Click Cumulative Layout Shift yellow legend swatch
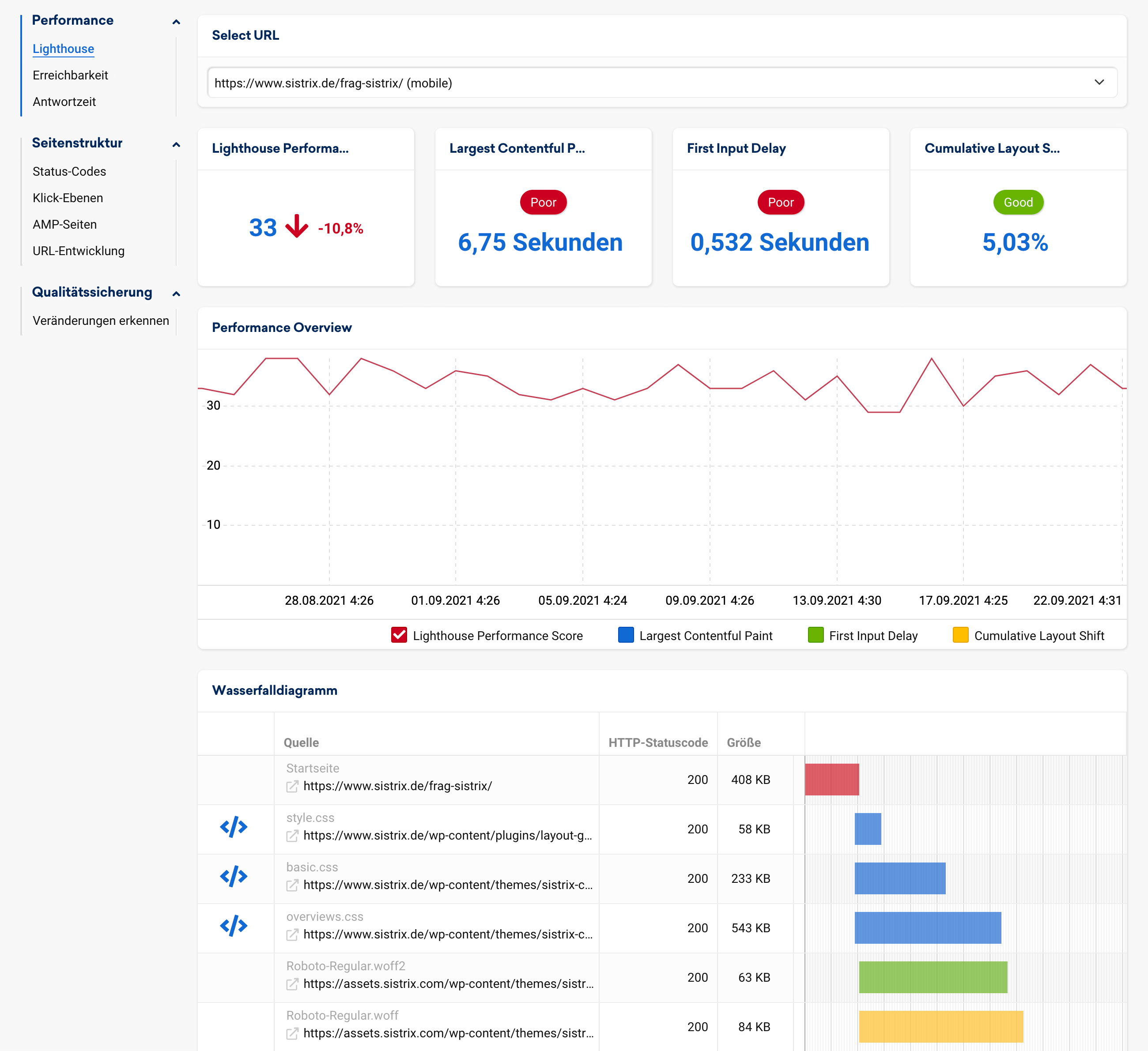The width and height of the screenshot is (1148, 1051). point(960,635)
